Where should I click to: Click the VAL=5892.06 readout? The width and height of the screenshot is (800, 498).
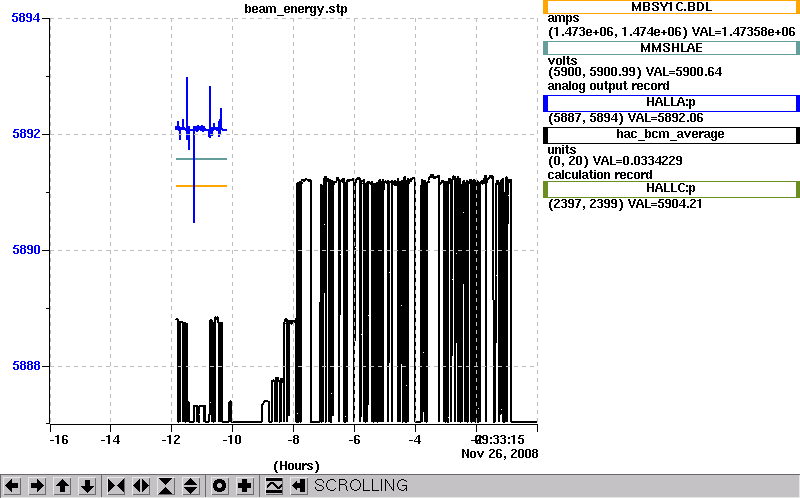pyautogui.click(x=665, y=118)
